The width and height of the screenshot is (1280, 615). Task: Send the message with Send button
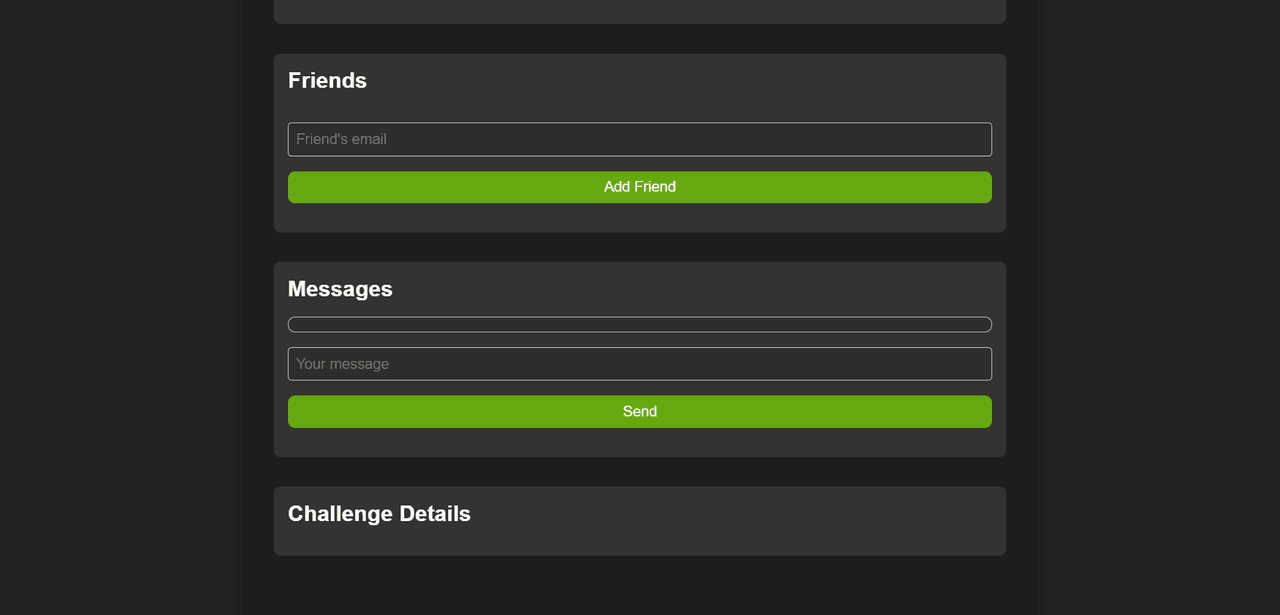(640, 412)
